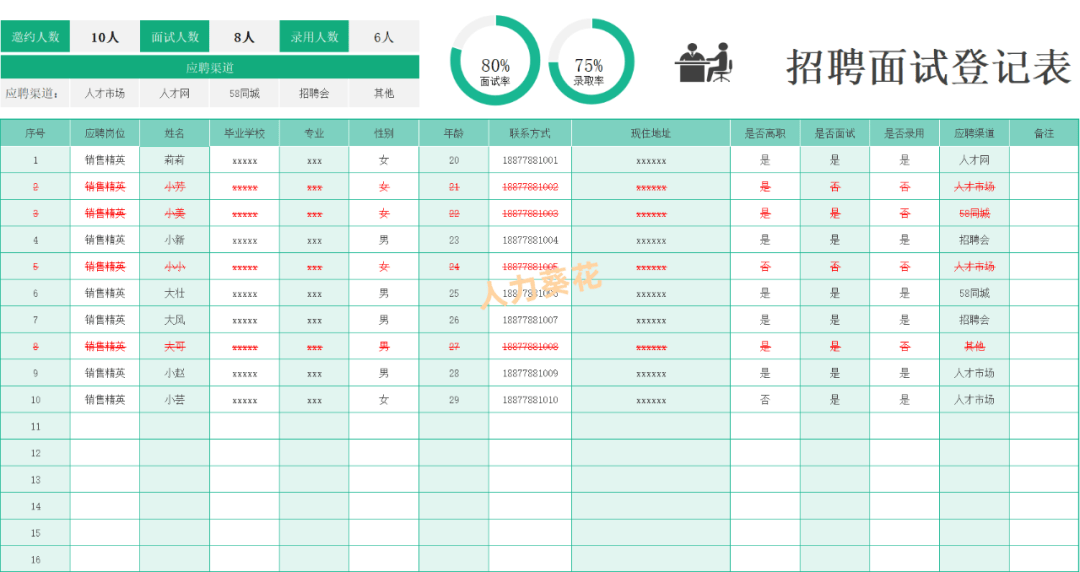Click the 招聘面试登记表 title text
Viewport: 1080px width, 572px height.
929,67
